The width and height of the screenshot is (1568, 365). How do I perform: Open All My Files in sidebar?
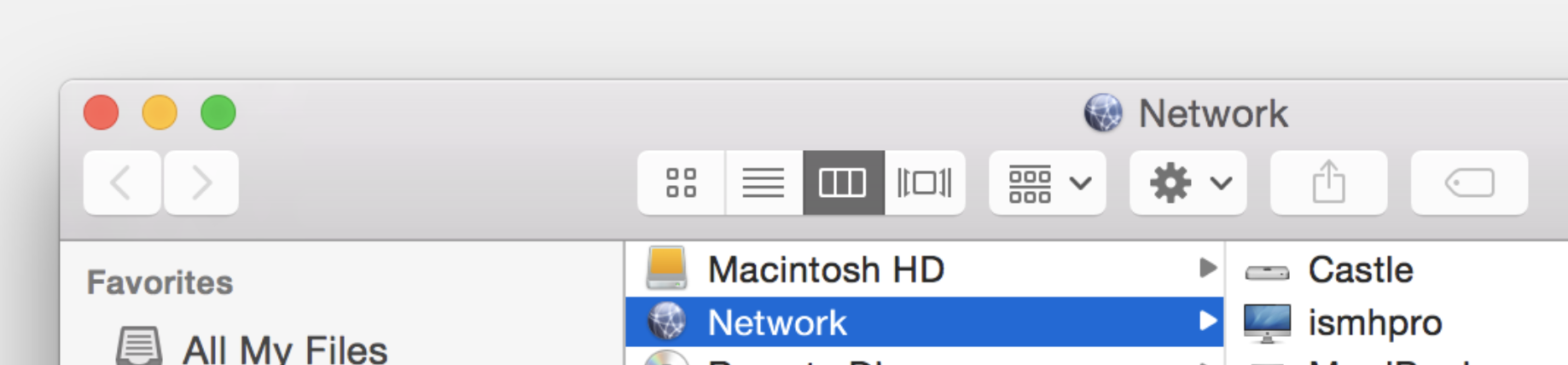pos(252,348)
